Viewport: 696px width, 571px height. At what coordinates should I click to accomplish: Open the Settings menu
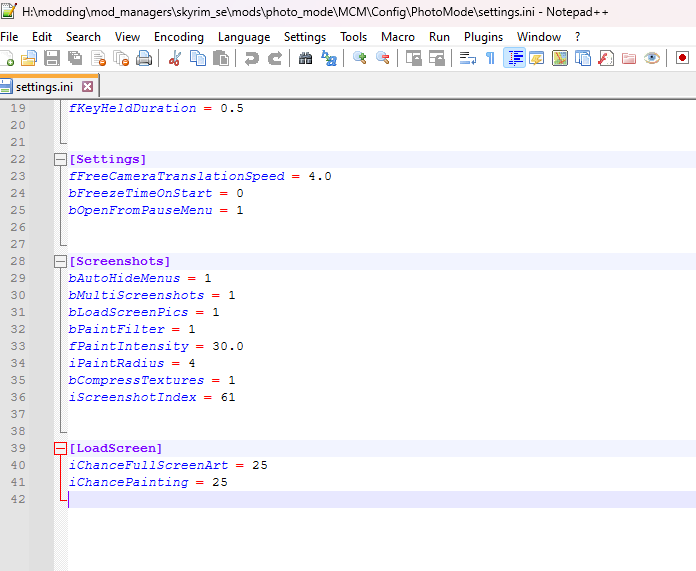point(305,37)
